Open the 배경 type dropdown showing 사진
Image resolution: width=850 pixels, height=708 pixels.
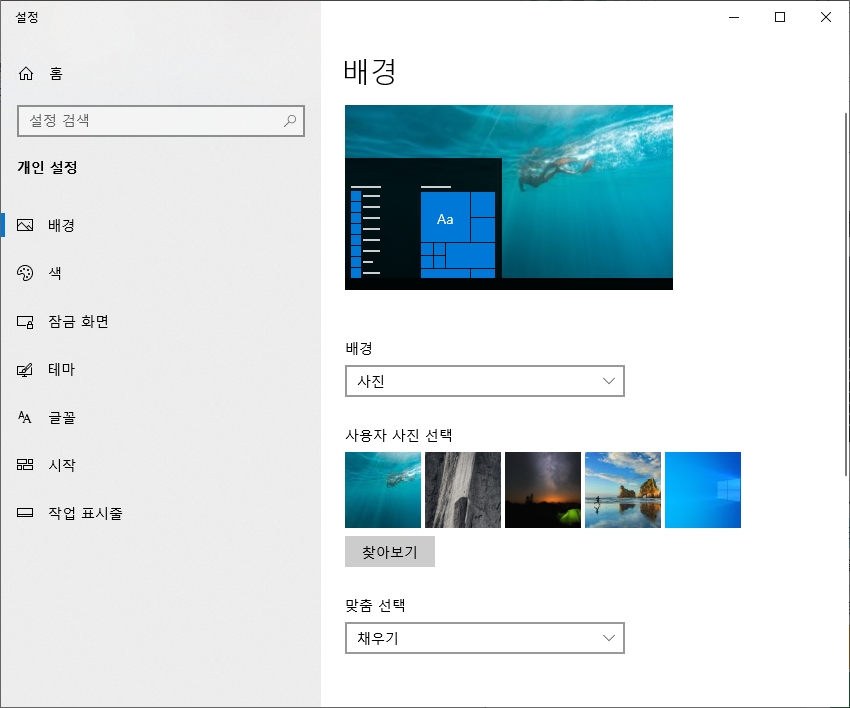click(x=485, y=381)
